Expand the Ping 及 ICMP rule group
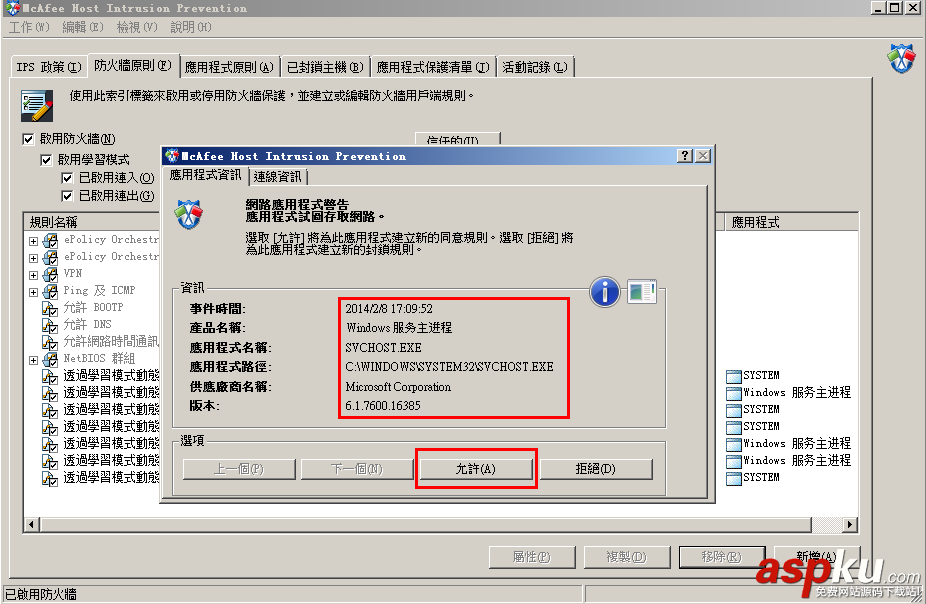This screenshot has height=604, width=926. tap(33, 292)
